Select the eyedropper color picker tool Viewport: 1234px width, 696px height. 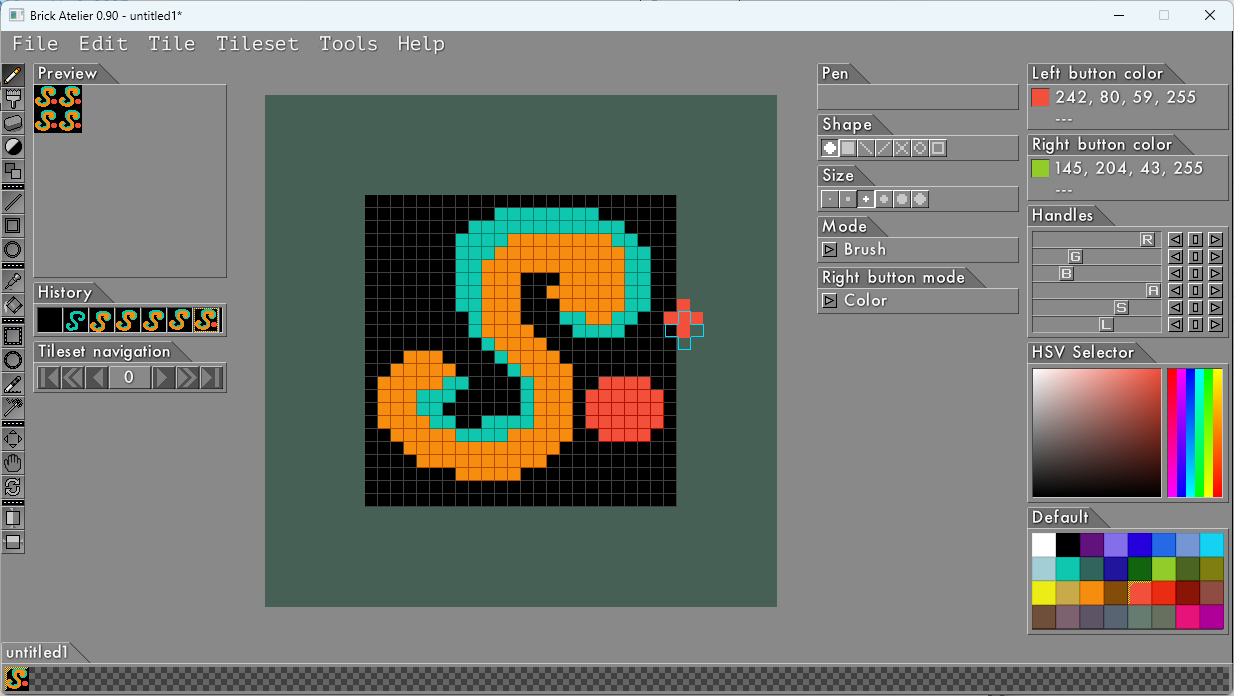coord(13,281)
